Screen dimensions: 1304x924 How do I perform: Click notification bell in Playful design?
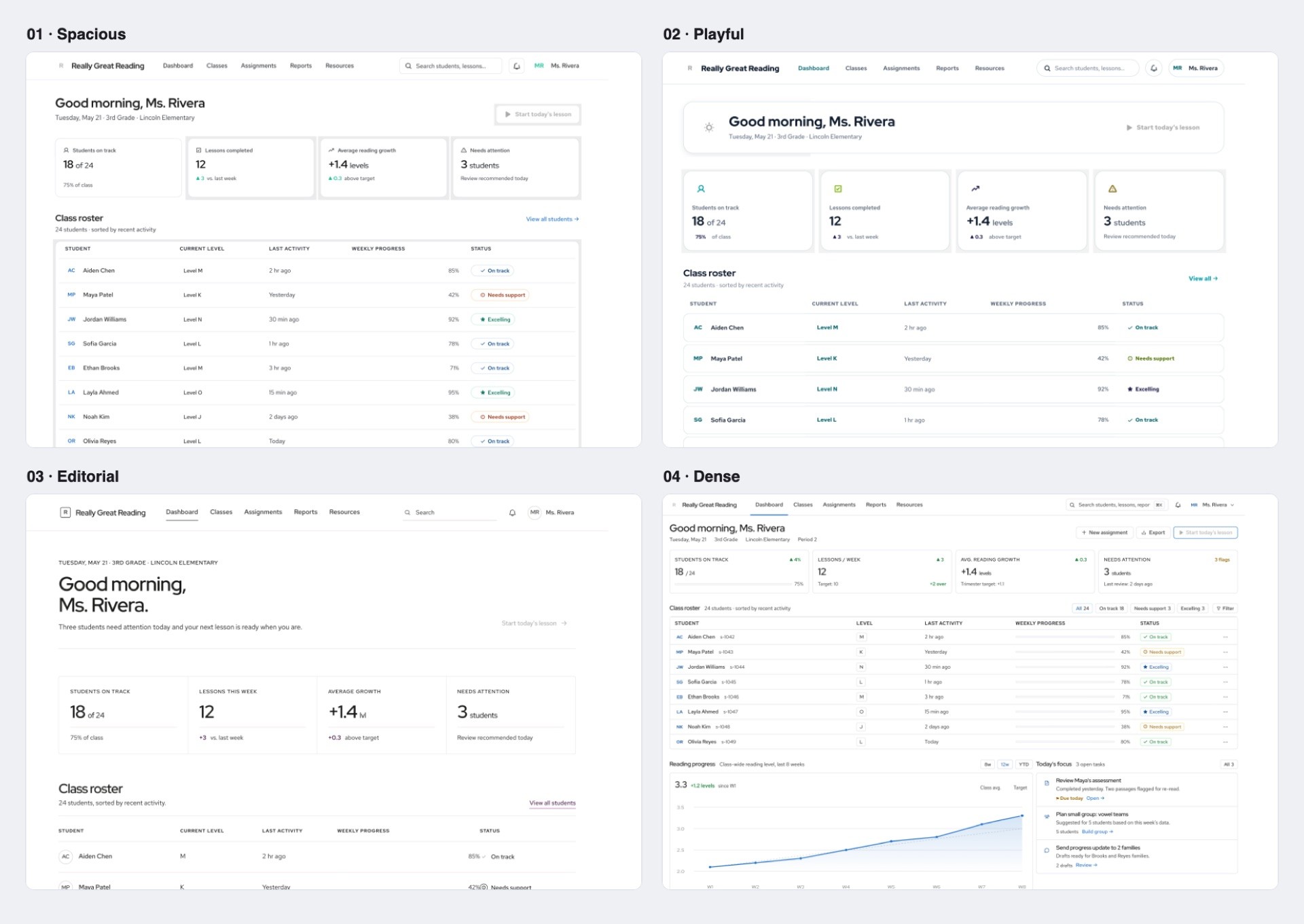pos(1153,69)
